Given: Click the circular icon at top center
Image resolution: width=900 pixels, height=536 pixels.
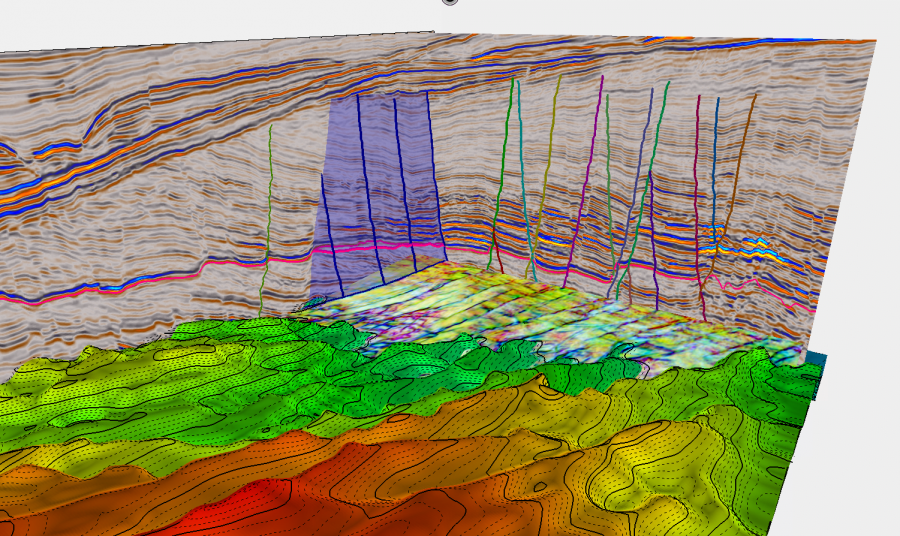Looking at the screenshot, I should point(449,1).
